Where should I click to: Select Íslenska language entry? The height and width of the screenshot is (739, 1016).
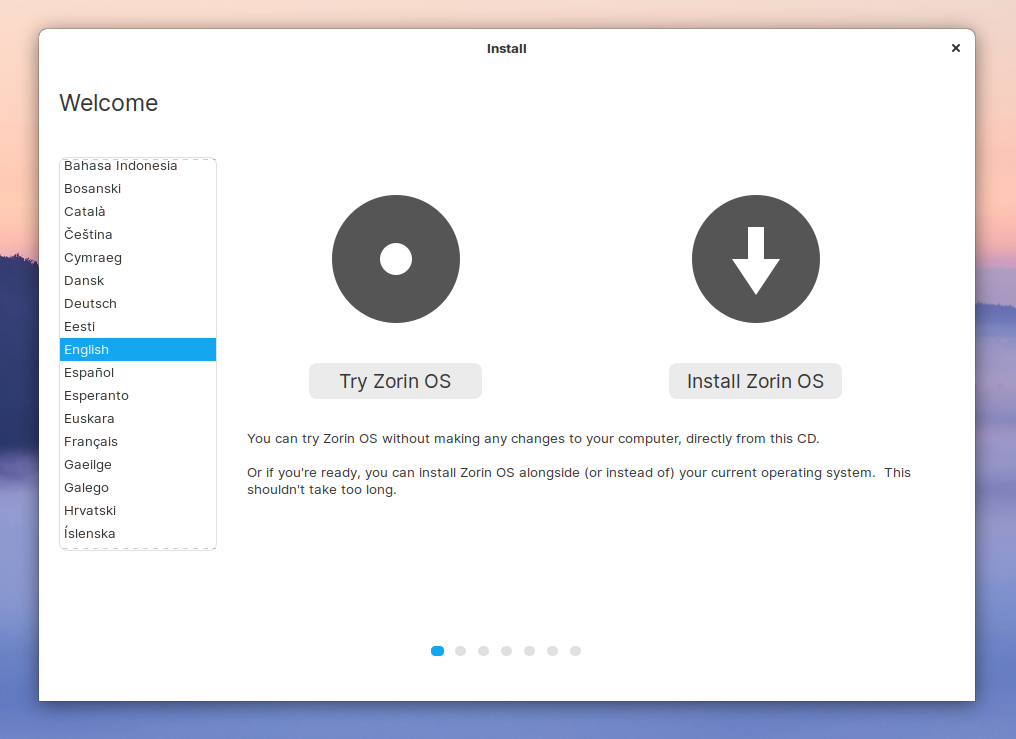(138, 534)
